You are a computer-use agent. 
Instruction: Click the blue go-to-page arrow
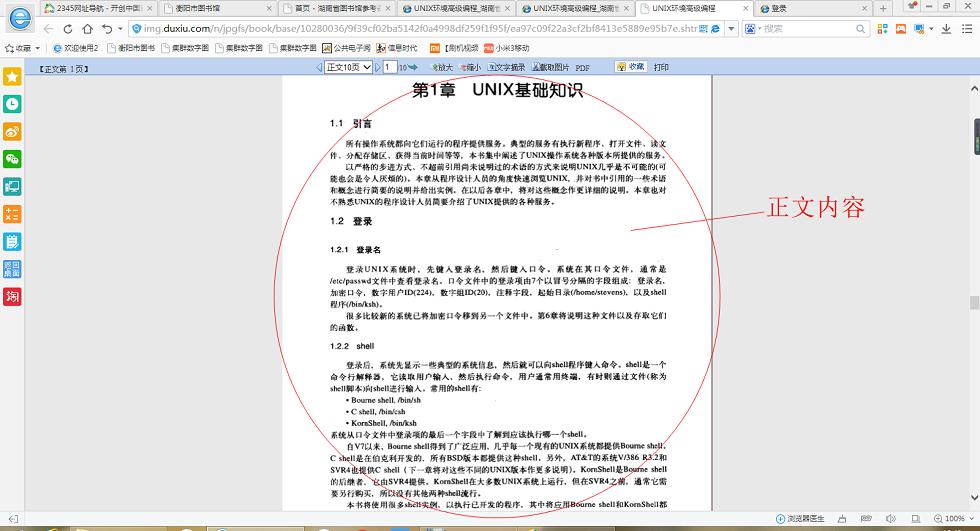412,67
